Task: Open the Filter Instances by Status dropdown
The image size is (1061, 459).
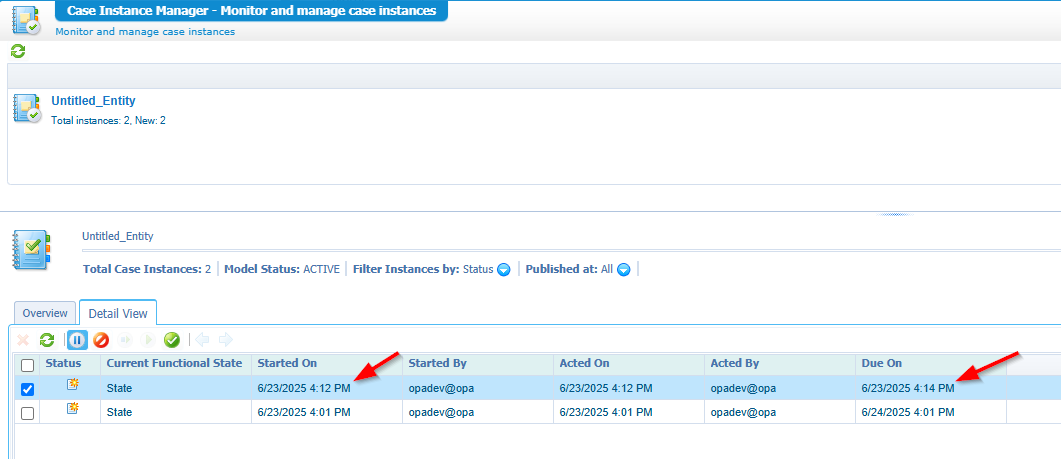Action: coord(504,269)
